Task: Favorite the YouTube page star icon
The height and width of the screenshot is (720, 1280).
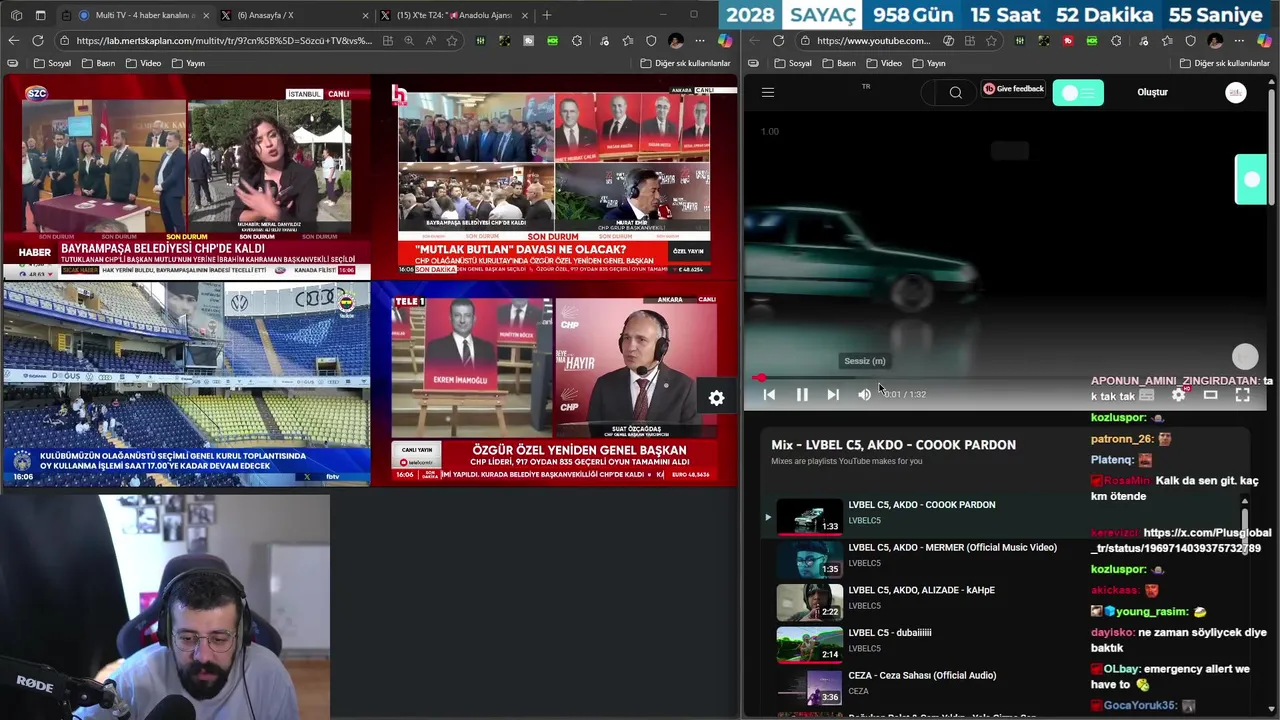Action: [991, 41]
